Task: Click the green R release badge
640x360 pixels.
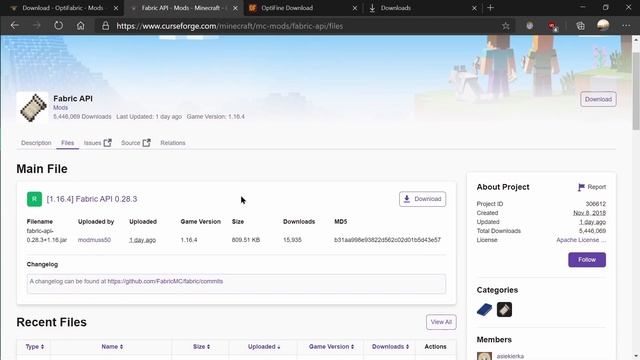Action: coord(34,199)
